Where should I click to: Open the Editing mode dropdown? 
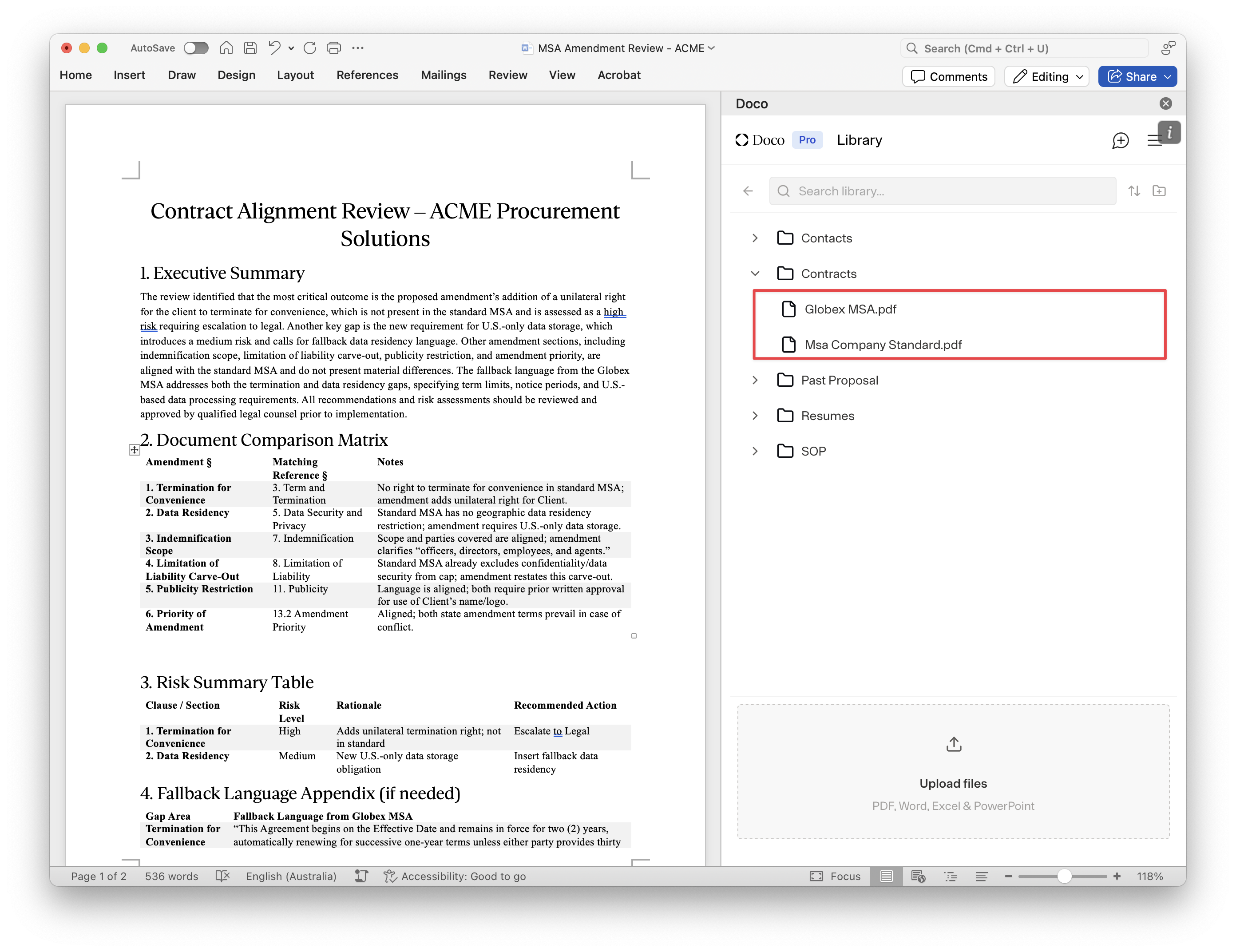[1048, 76]
